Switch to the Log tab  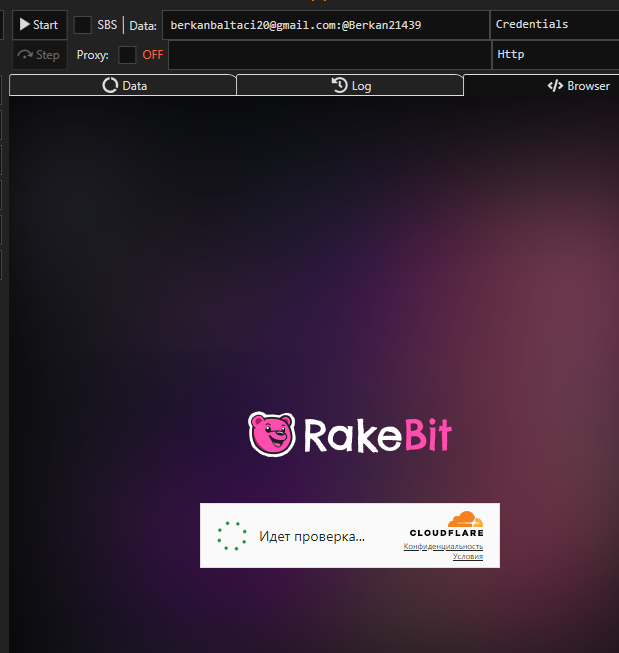point(350,85)
